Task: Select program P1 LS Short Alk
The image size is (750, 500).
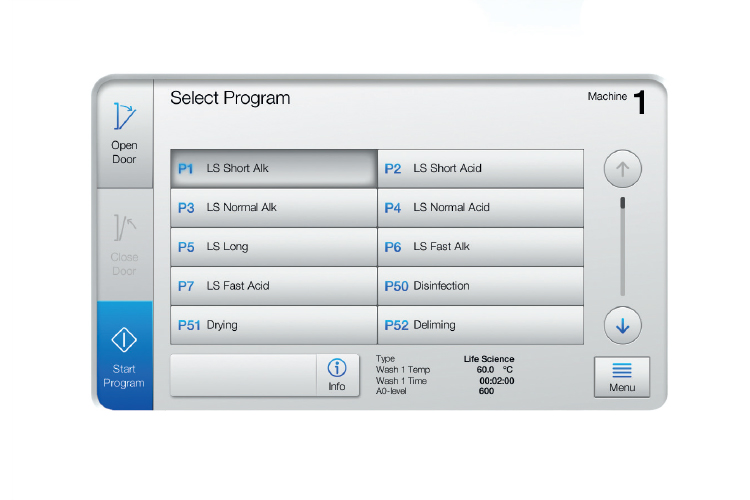Action: coord(273,169)
